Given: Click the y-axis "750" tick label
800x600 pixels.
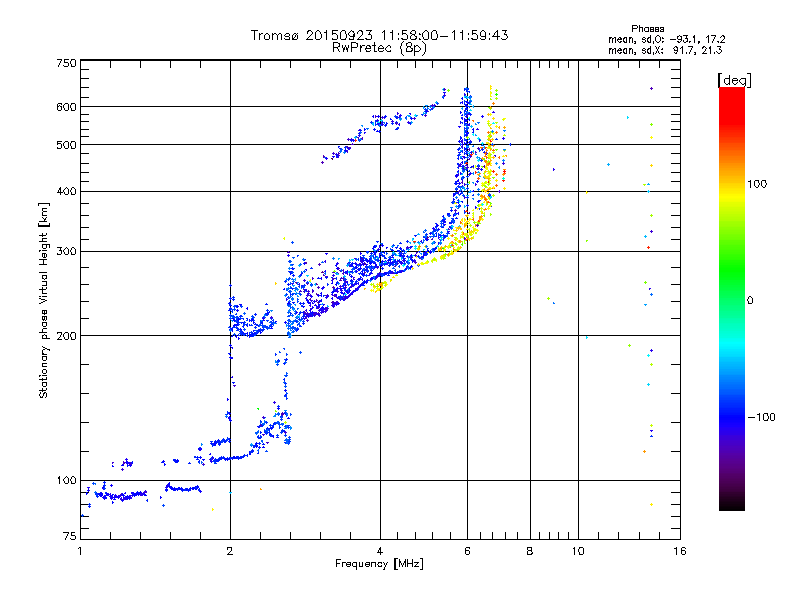Looking at the screenshot, I should click(x=66, y=63).
